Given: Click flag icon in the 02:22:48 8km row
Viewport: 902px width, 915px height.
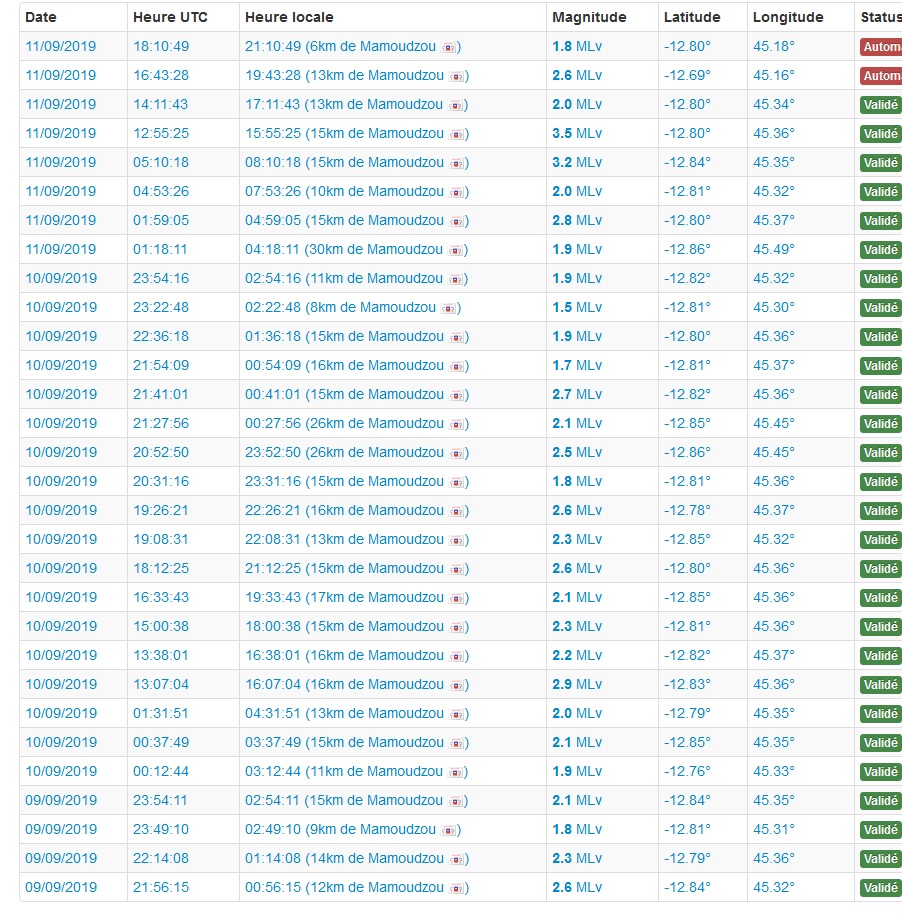Looking at the screenshot, I should pyautogui.click(x=450, y=308).
